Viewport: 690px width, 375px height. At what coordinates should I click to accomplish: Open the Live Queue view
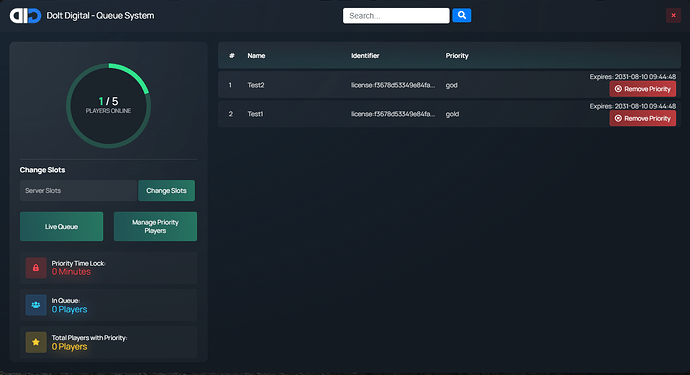tap(62, 226)
